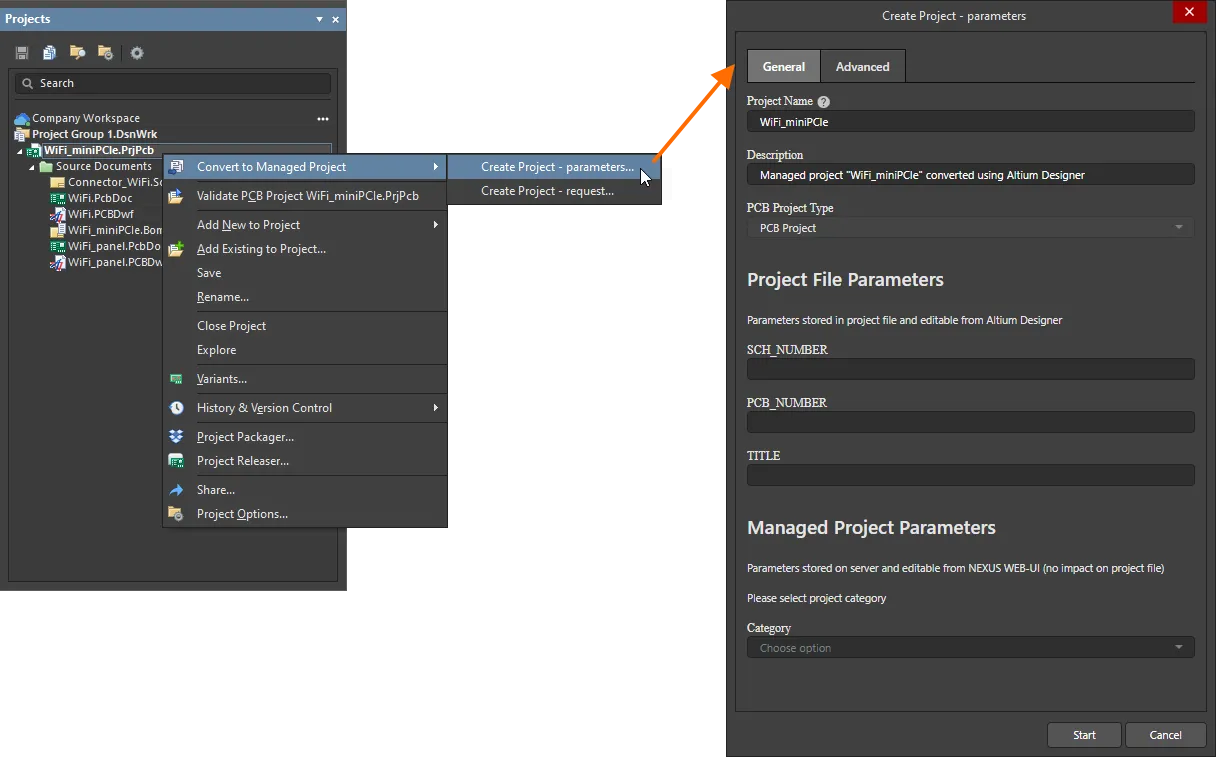1216x757 pixels.
Task: Choose Create Project - request menu item
Action: 547,191
